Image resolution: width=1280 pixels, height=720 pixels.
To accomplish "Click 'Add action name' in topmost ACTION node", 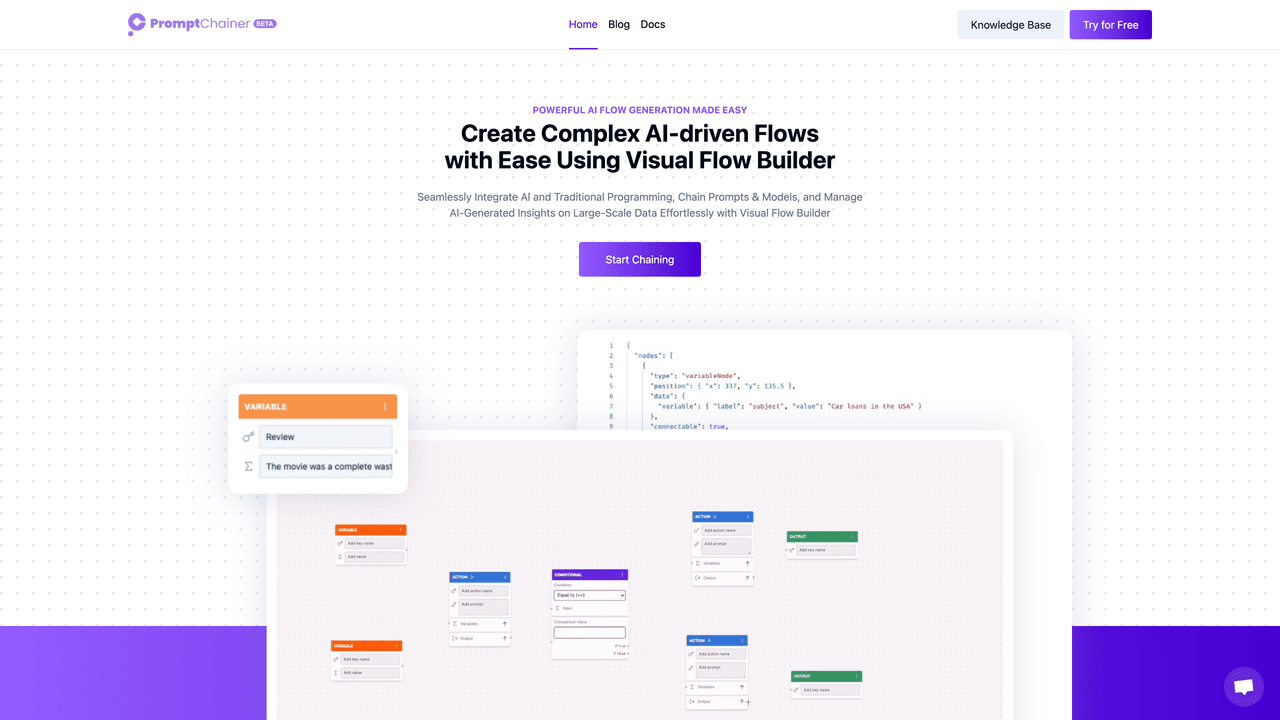I will [x=726, y=530].
